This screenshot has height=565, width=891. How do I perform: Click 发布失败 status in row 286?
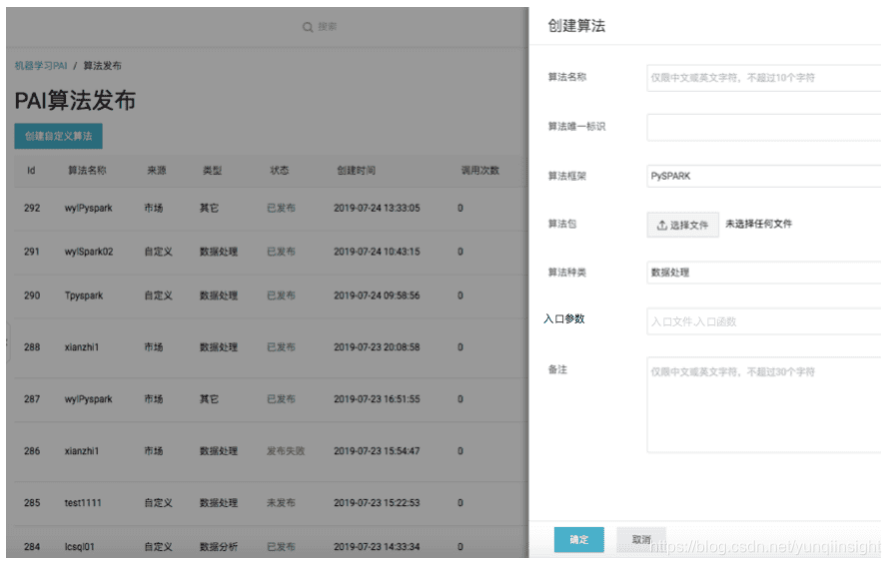[286, 451]
